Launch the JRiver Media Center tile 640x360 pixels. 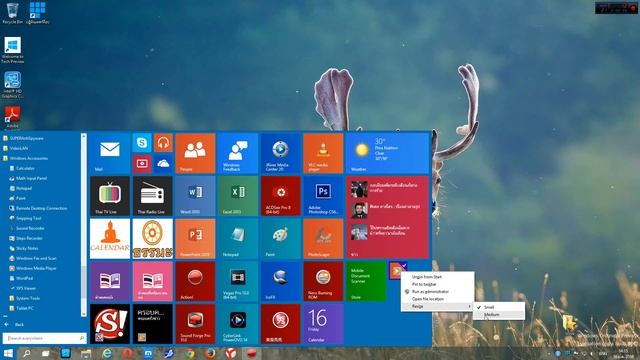click(280, 153)
